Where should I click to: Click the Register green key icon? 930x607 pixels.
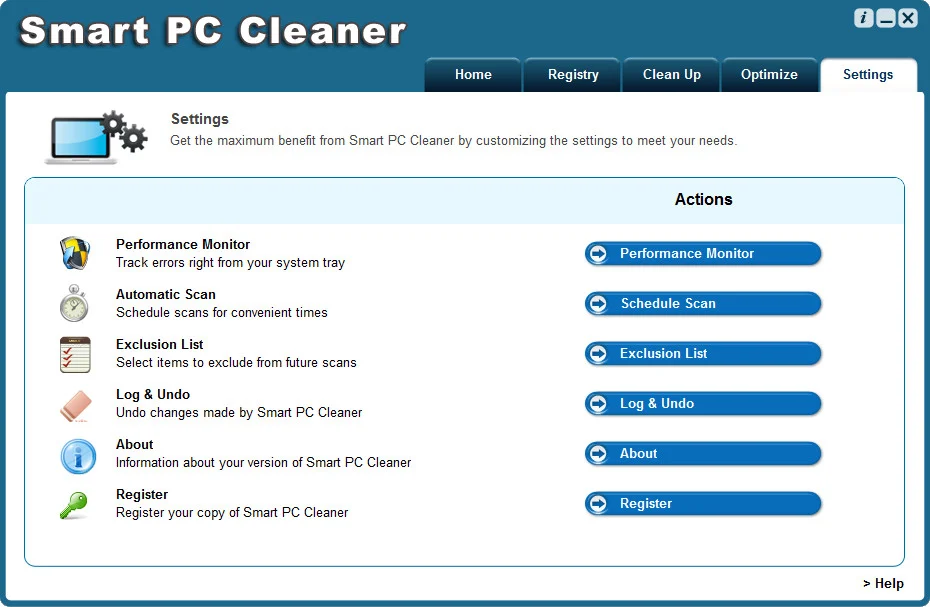[x=74, y=506]
